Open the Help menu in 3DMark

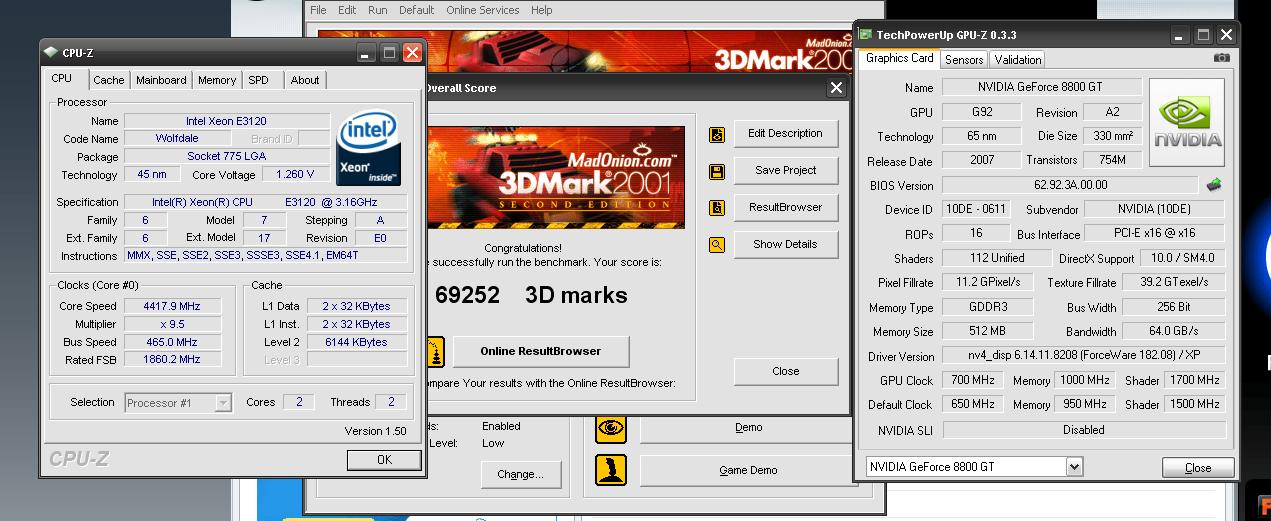[x=541, y=10]
